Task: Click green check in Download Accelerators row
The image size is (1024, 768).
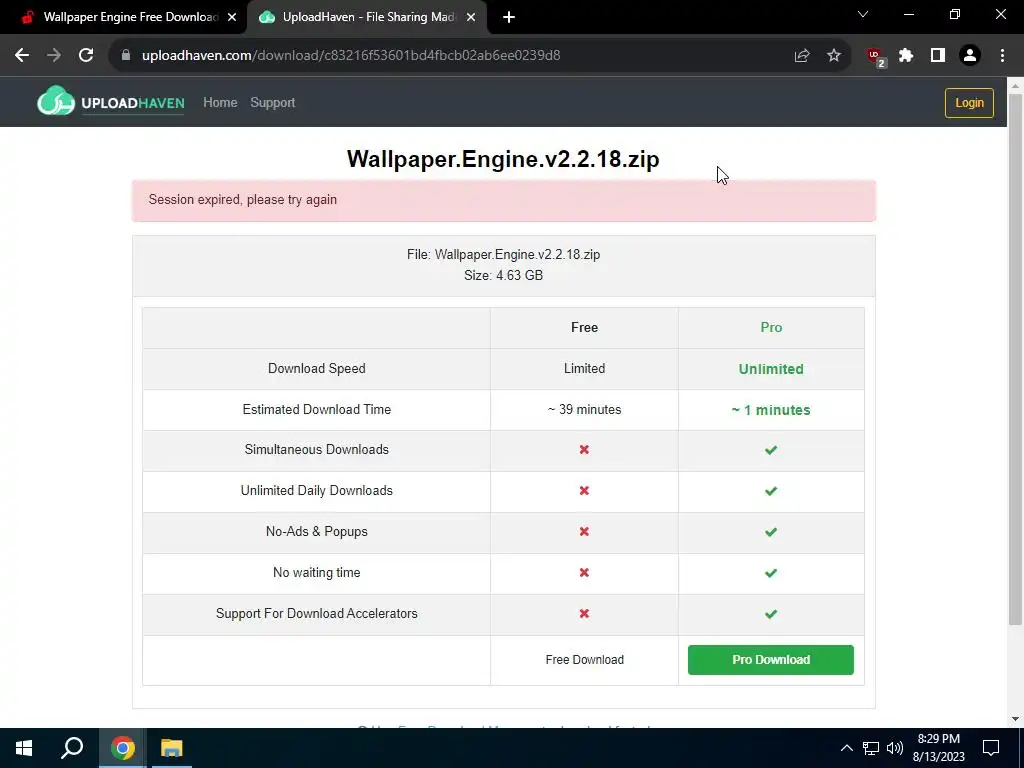Action: (x=771, y=614)
